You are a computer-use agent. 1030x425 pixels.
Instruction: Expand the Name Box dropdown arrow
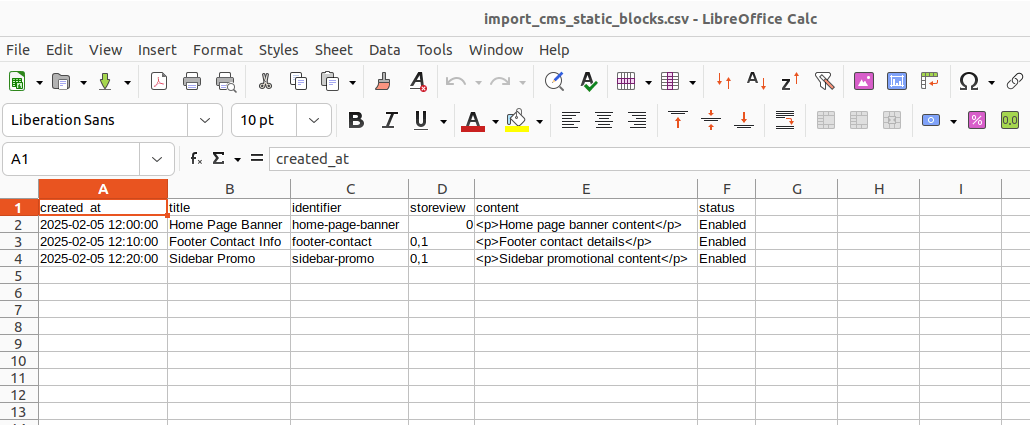click(x=157, y=159)
